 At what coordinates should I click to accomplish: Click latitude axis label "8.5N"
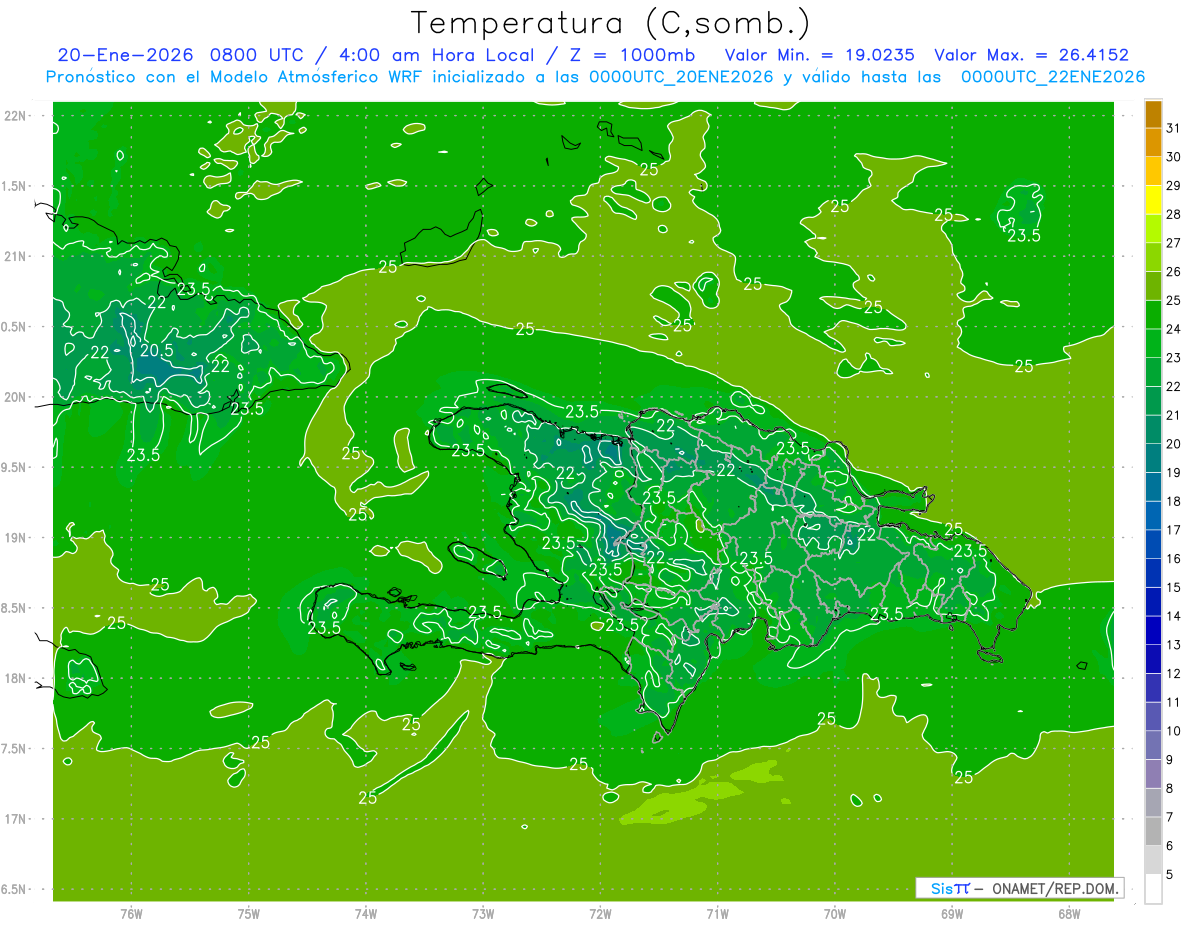(x=14, y=608)
